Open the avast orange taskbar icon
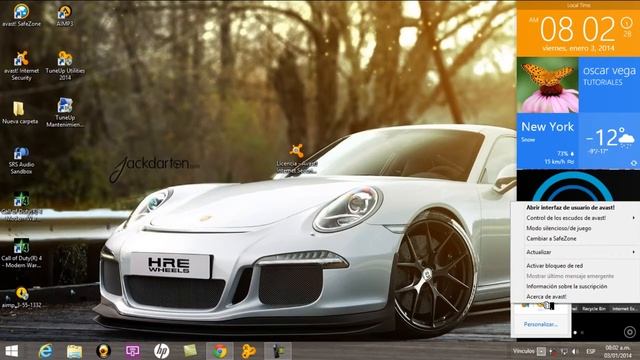Screen dimensions: 640x360 click(x=248, y=351)
